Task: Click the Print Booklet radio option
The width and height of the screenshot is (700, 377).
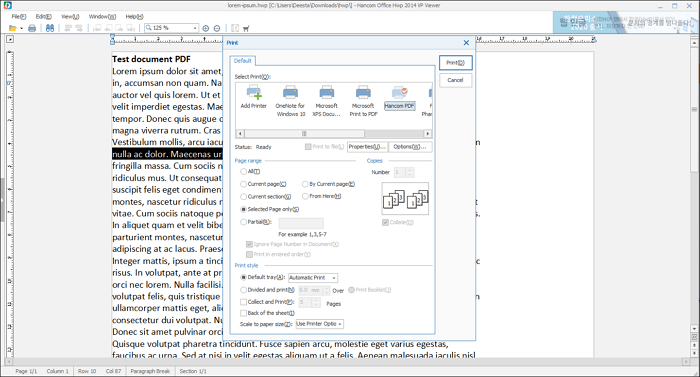Action: pos(351,290)
